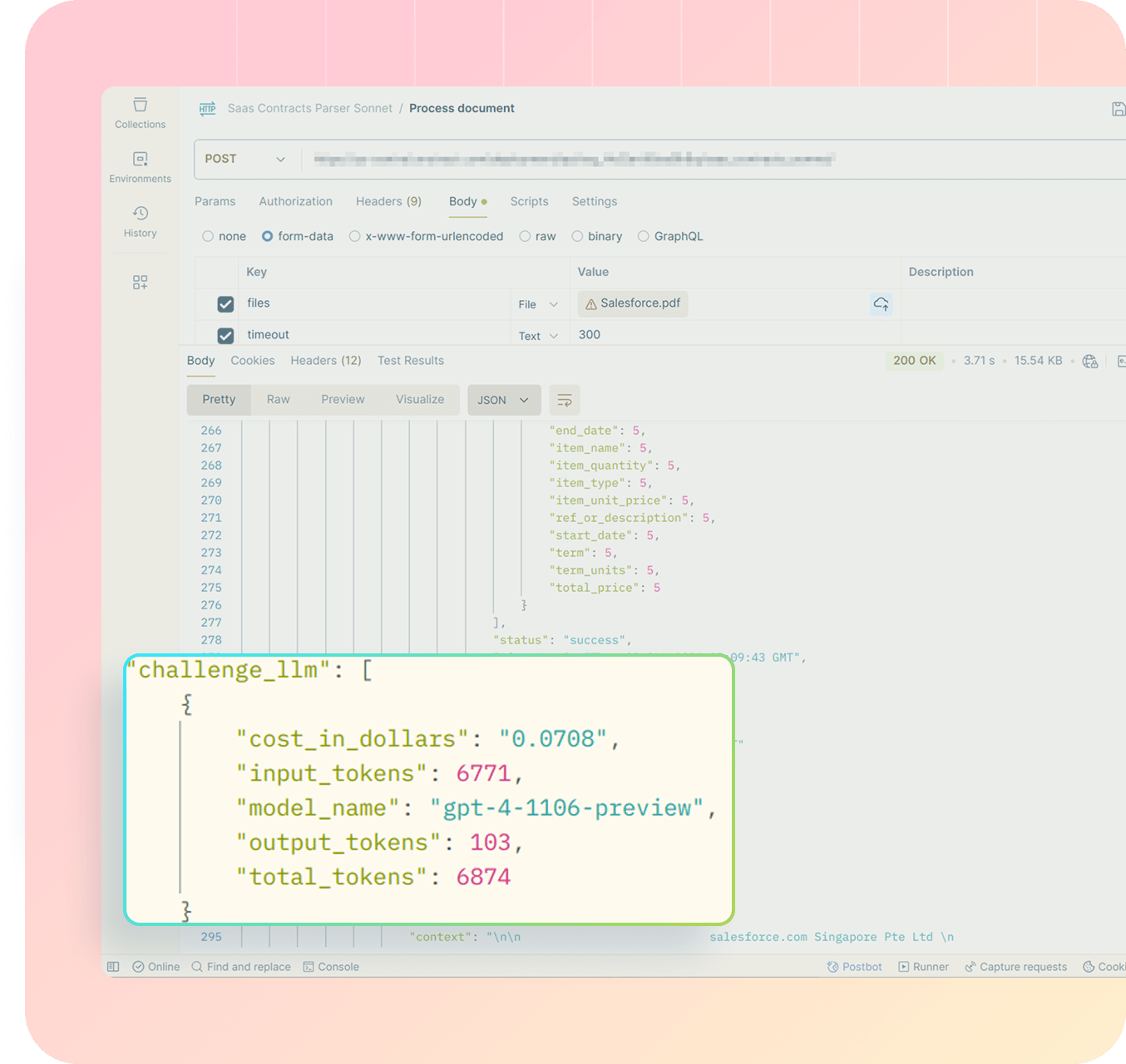1126x1064 pixels.
Task: Open the POST method dropdown
Action: pyautogui.click(x=245, y=159)
